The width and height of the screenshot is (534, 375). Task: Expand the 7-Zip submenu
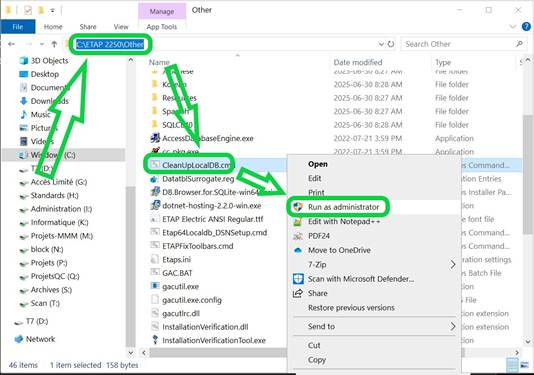374,264
